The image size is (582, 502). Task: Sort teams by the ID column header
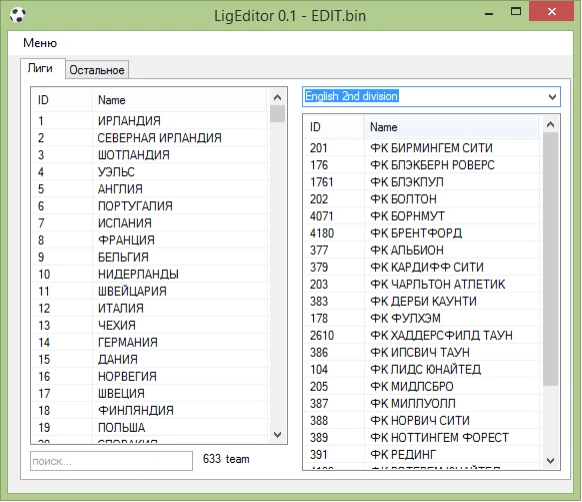(334, 127)
